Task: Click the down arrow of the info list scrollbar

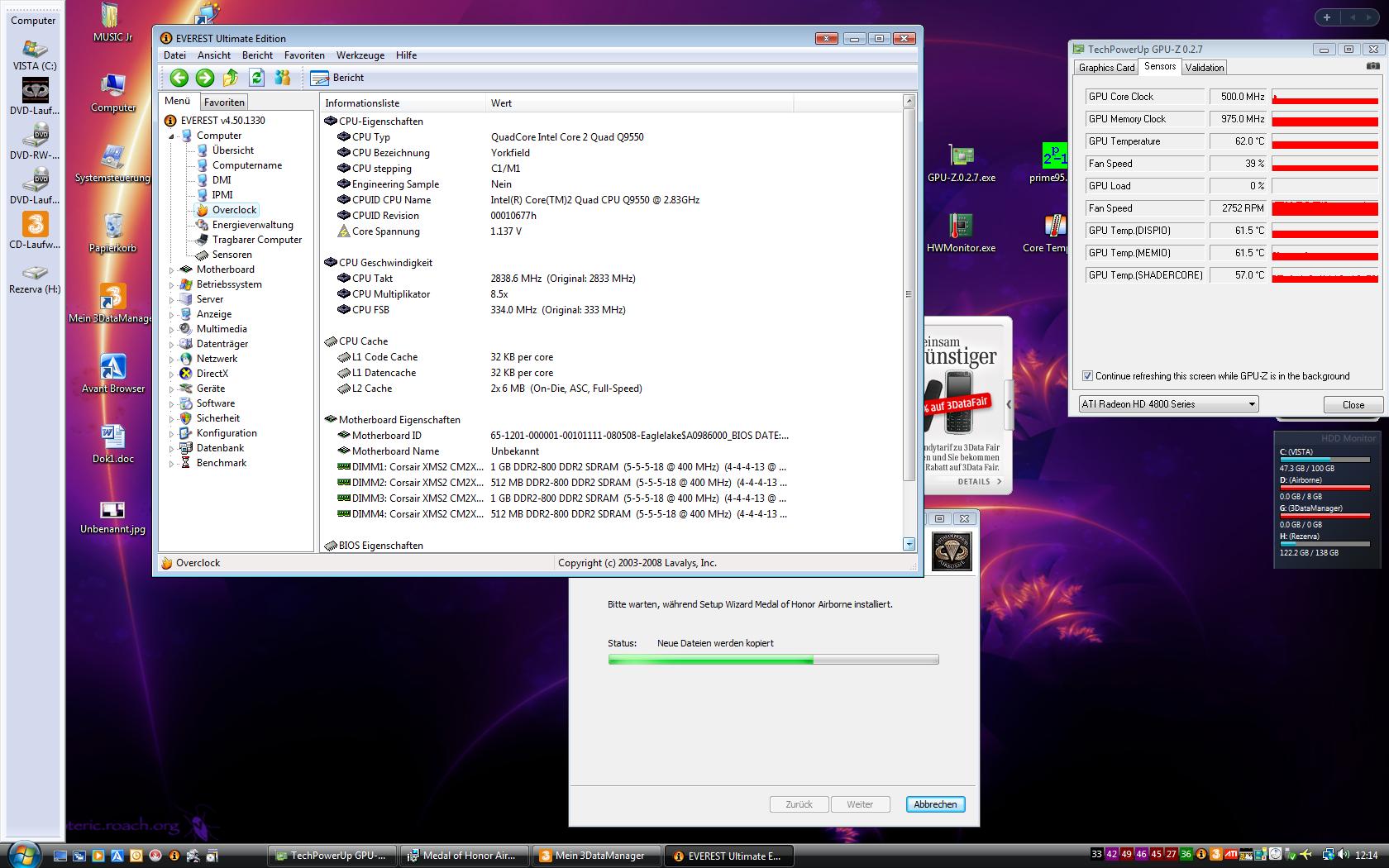Action: [909, 544]
